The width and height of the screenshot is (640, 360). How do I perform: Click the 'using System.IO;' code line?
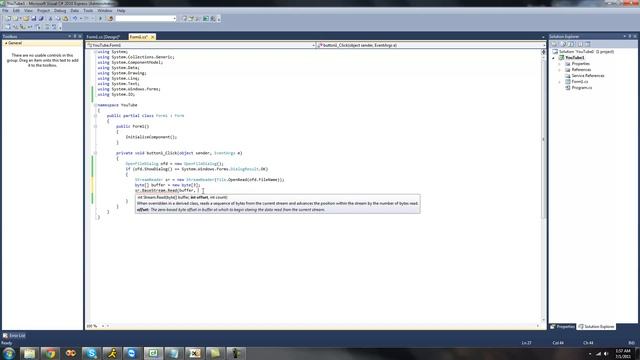click(116, 94)
